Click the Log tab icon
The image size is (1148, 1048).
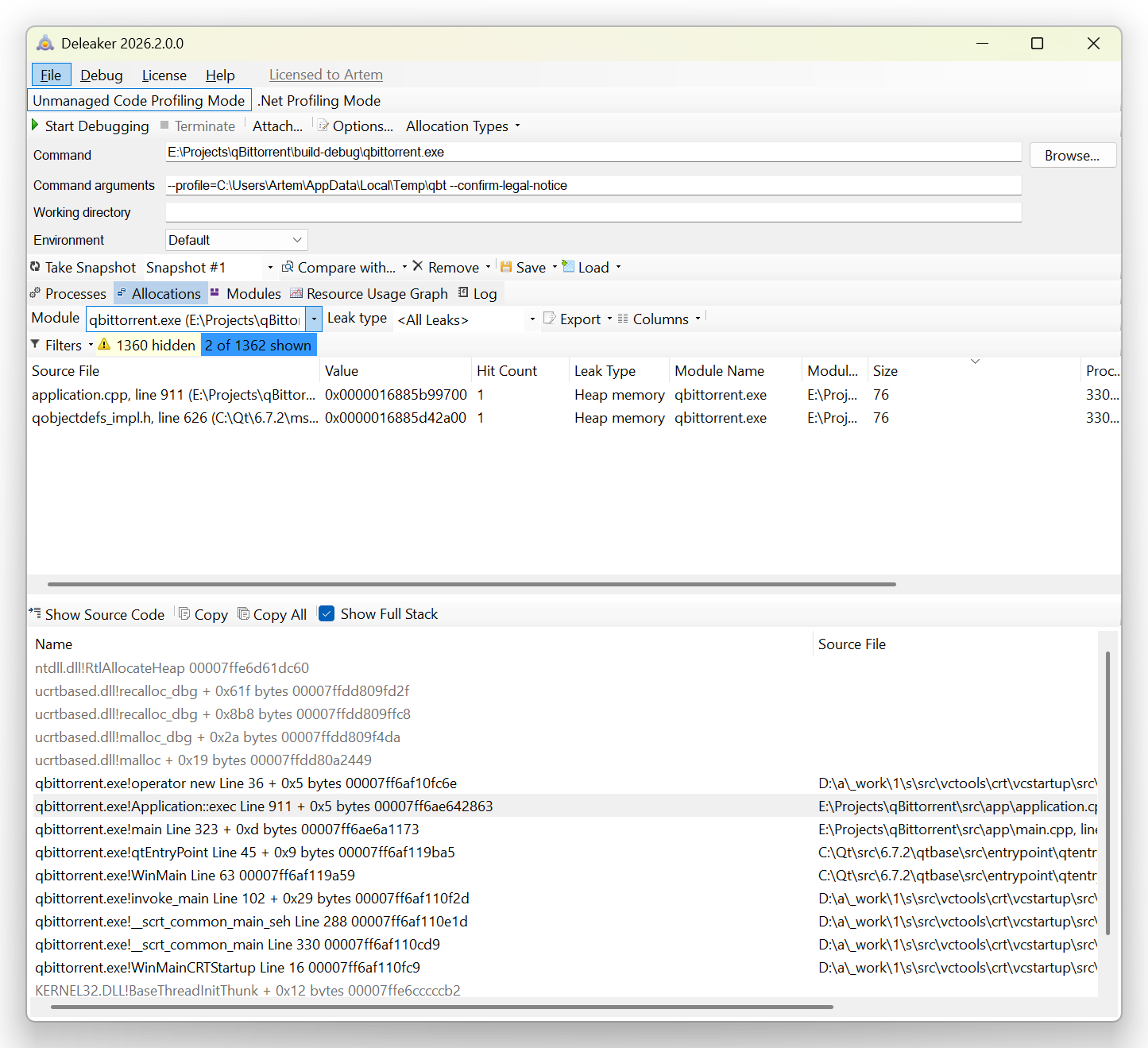tap(463, 292)
